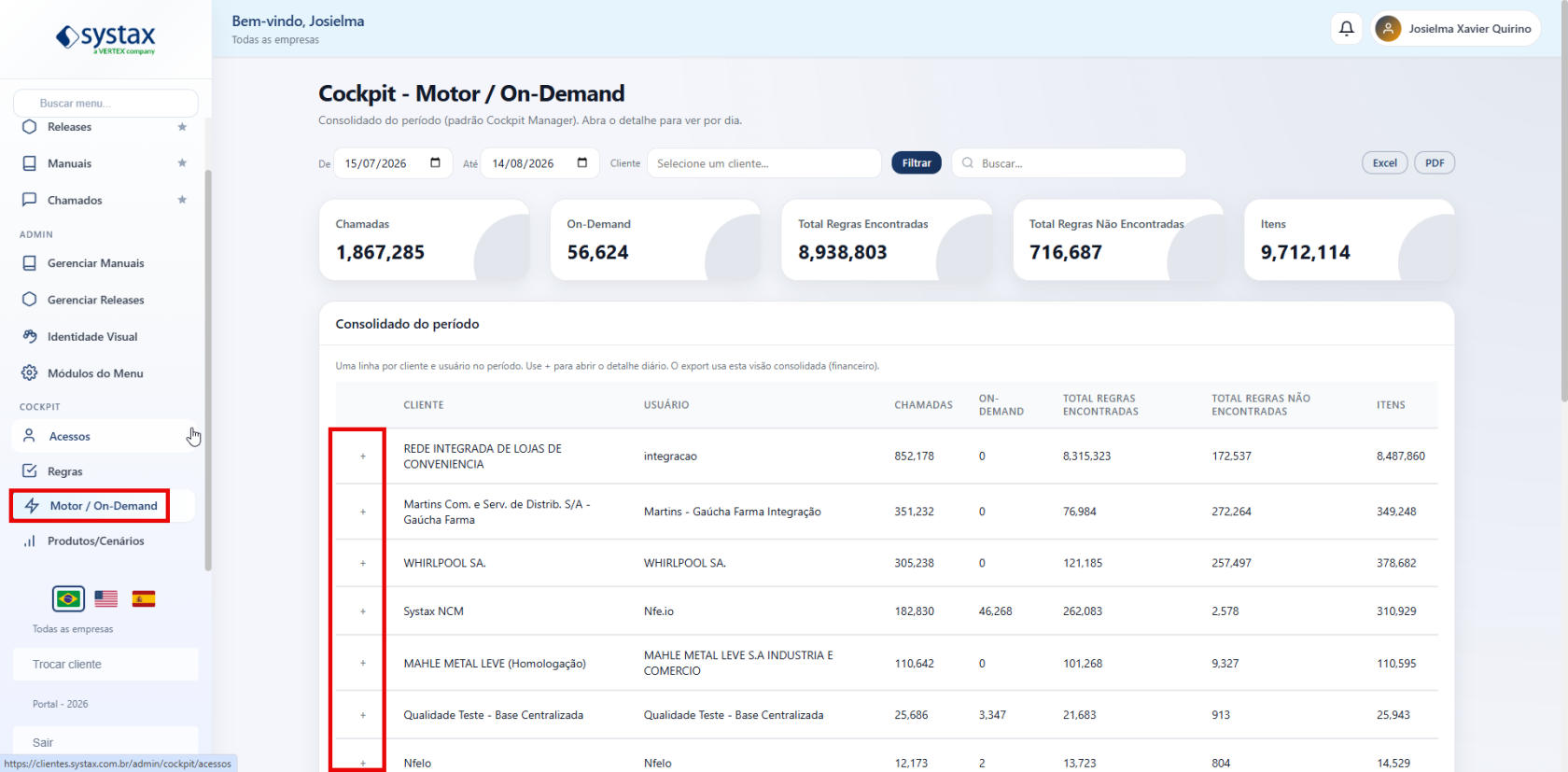Click the CLIENTE column header
Screen dimensions: 1568x772
pyautogui.click(x=424, y=405)
